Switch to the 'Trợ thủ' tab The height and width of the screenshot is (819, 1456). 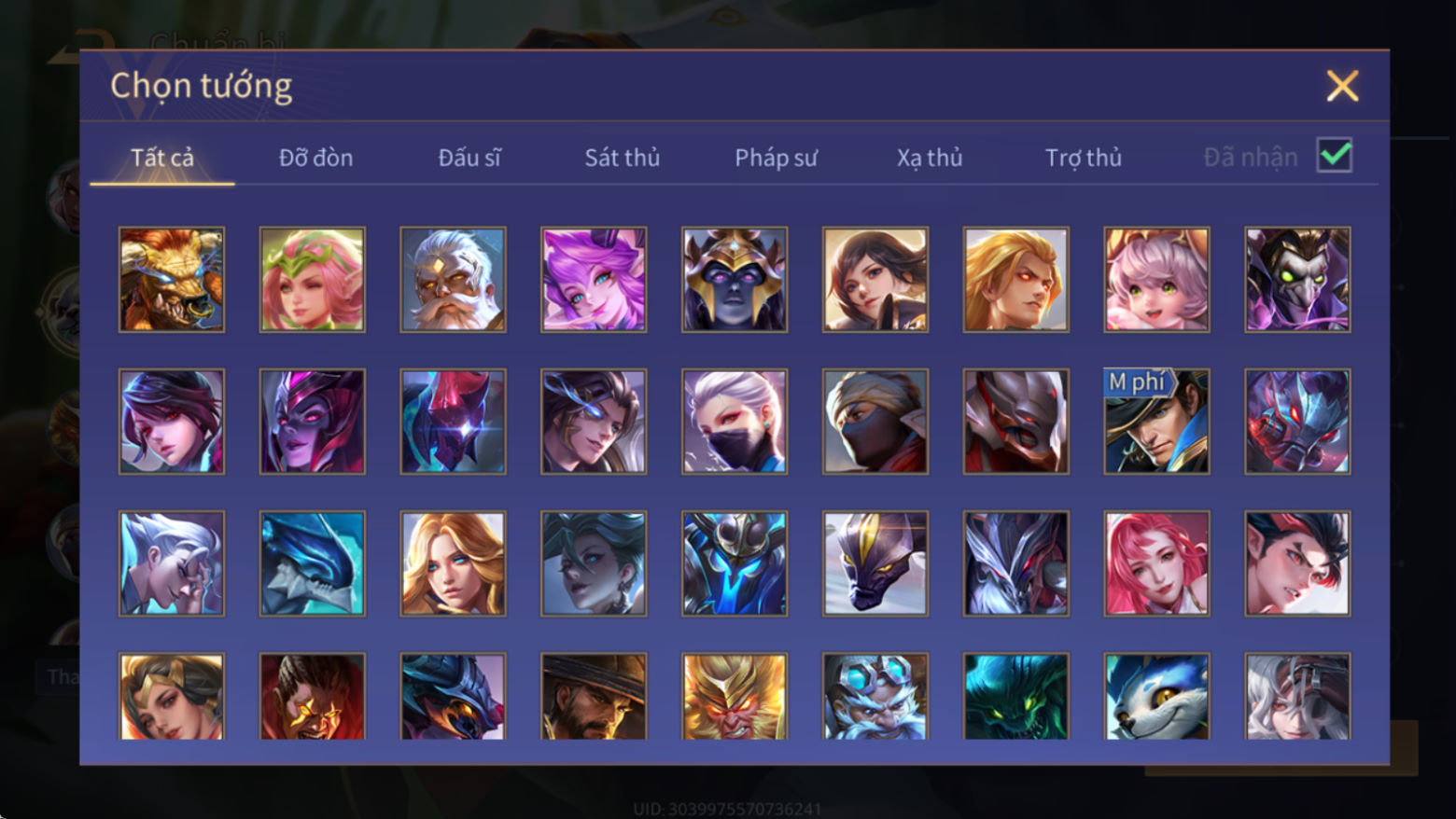1083,158
